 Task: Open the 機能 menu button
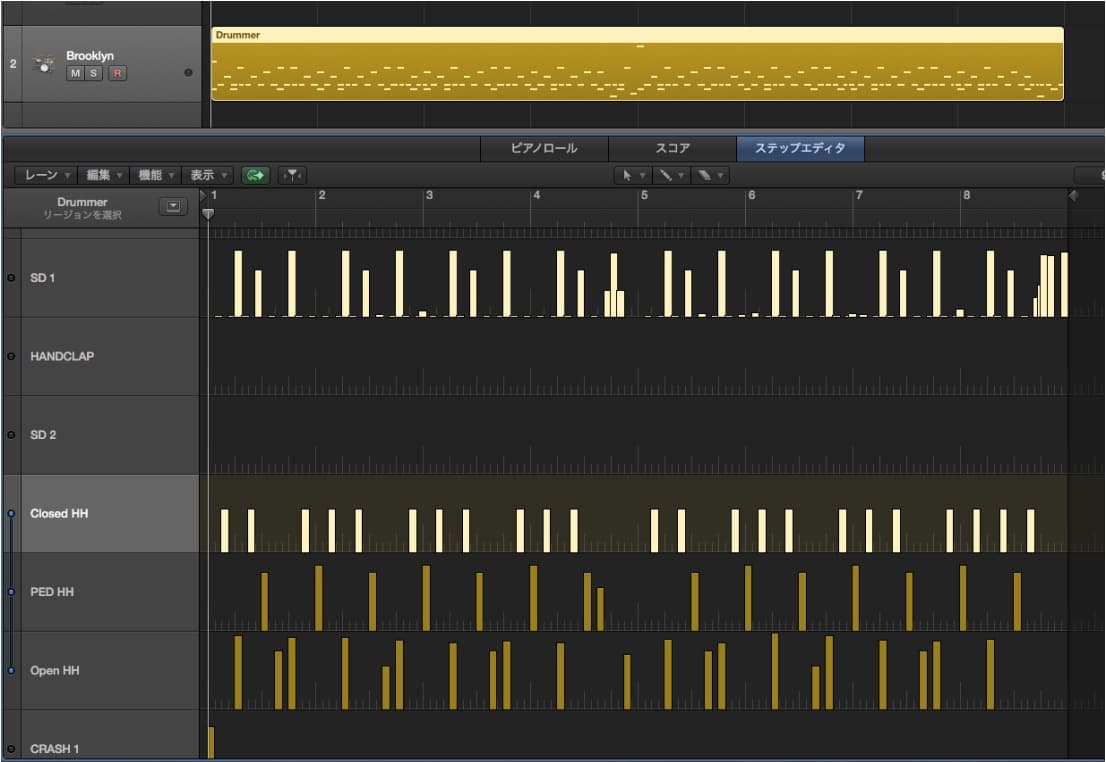click(x=156, y=175)
